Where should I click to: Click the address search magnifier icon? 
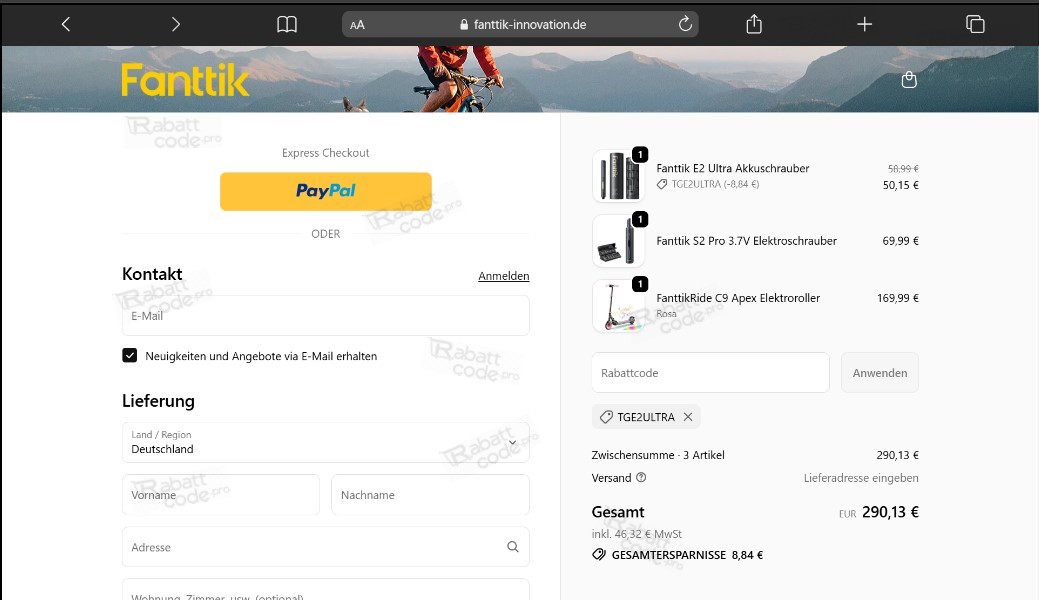513,547
